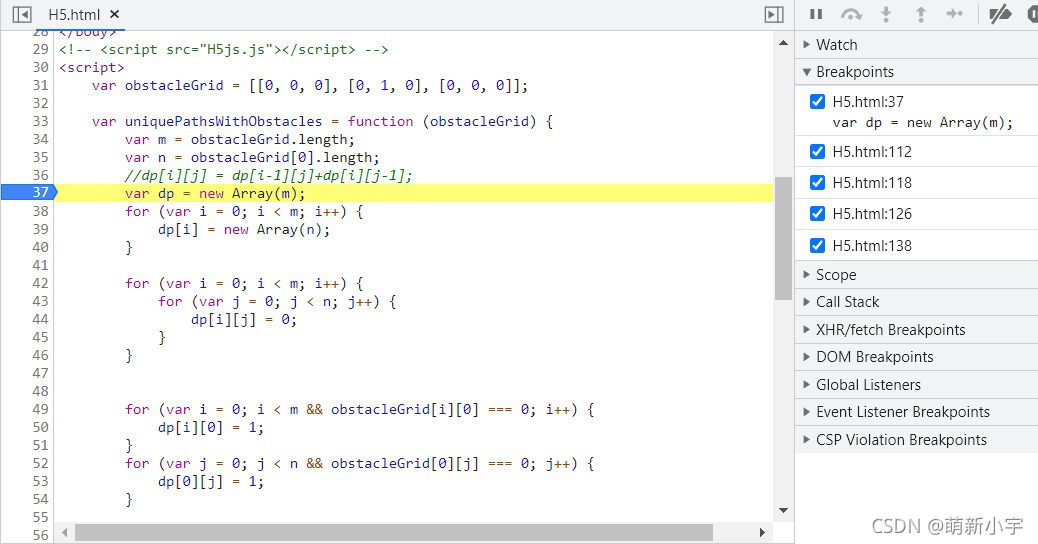The image size is (1038, 544).
Task: Deactivate all breakpoints
Action: click(x=1000, y=14)
